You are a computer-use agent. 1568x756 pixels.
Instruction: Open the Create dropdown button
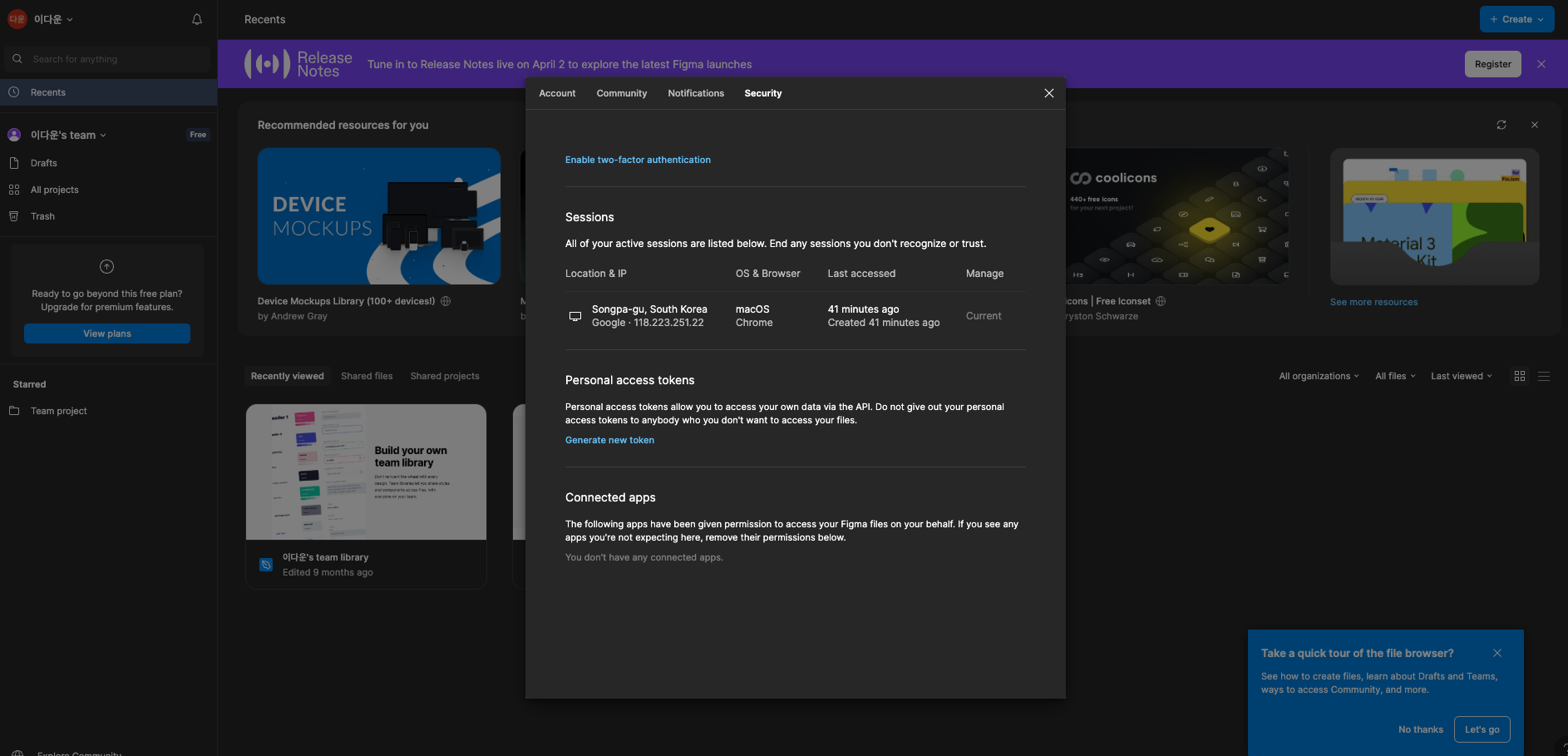pos(1516,19)
